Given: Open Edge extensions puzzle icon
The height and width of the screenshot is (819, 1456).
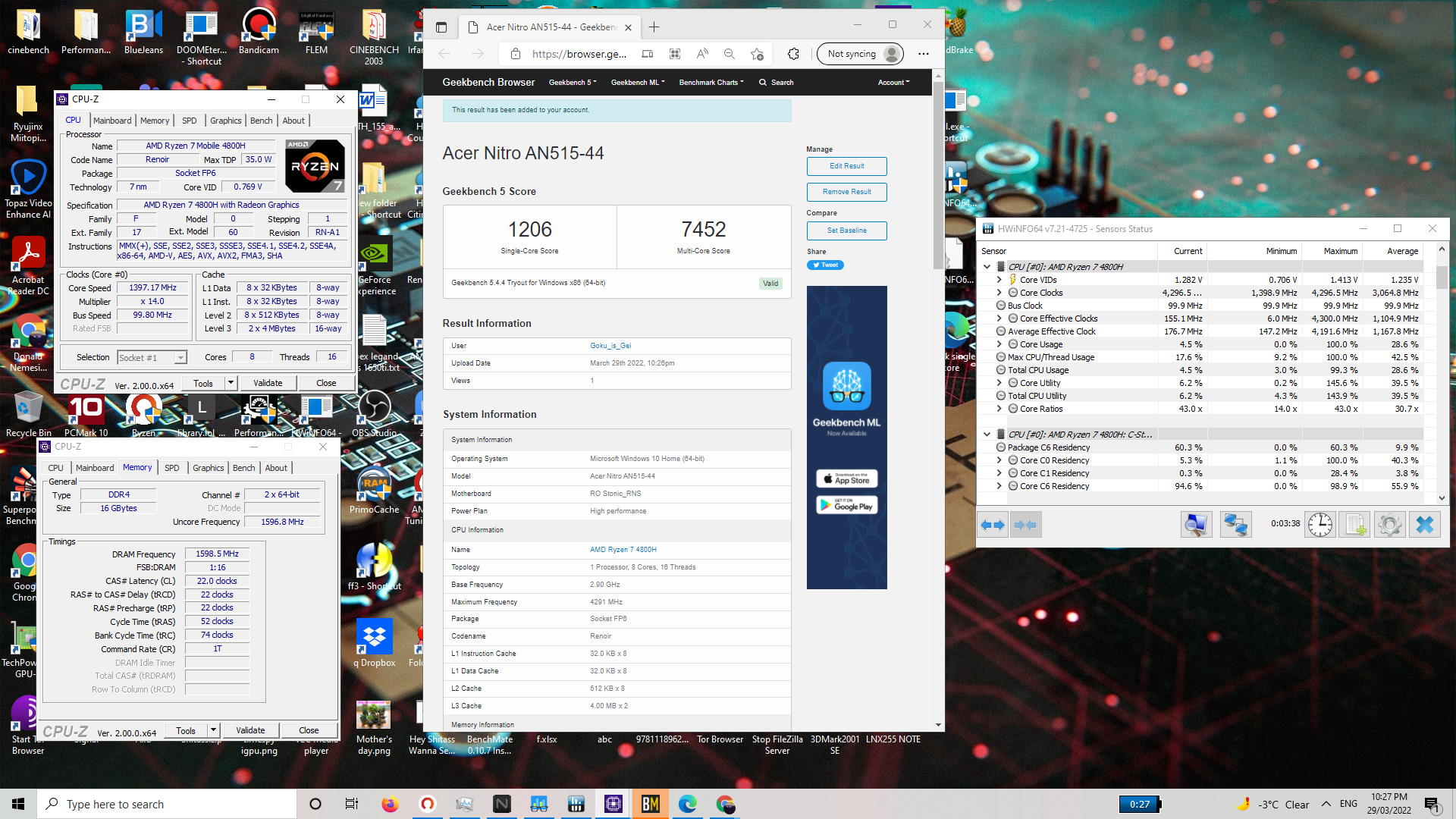Looking at the screenshot, I should 793,54.
